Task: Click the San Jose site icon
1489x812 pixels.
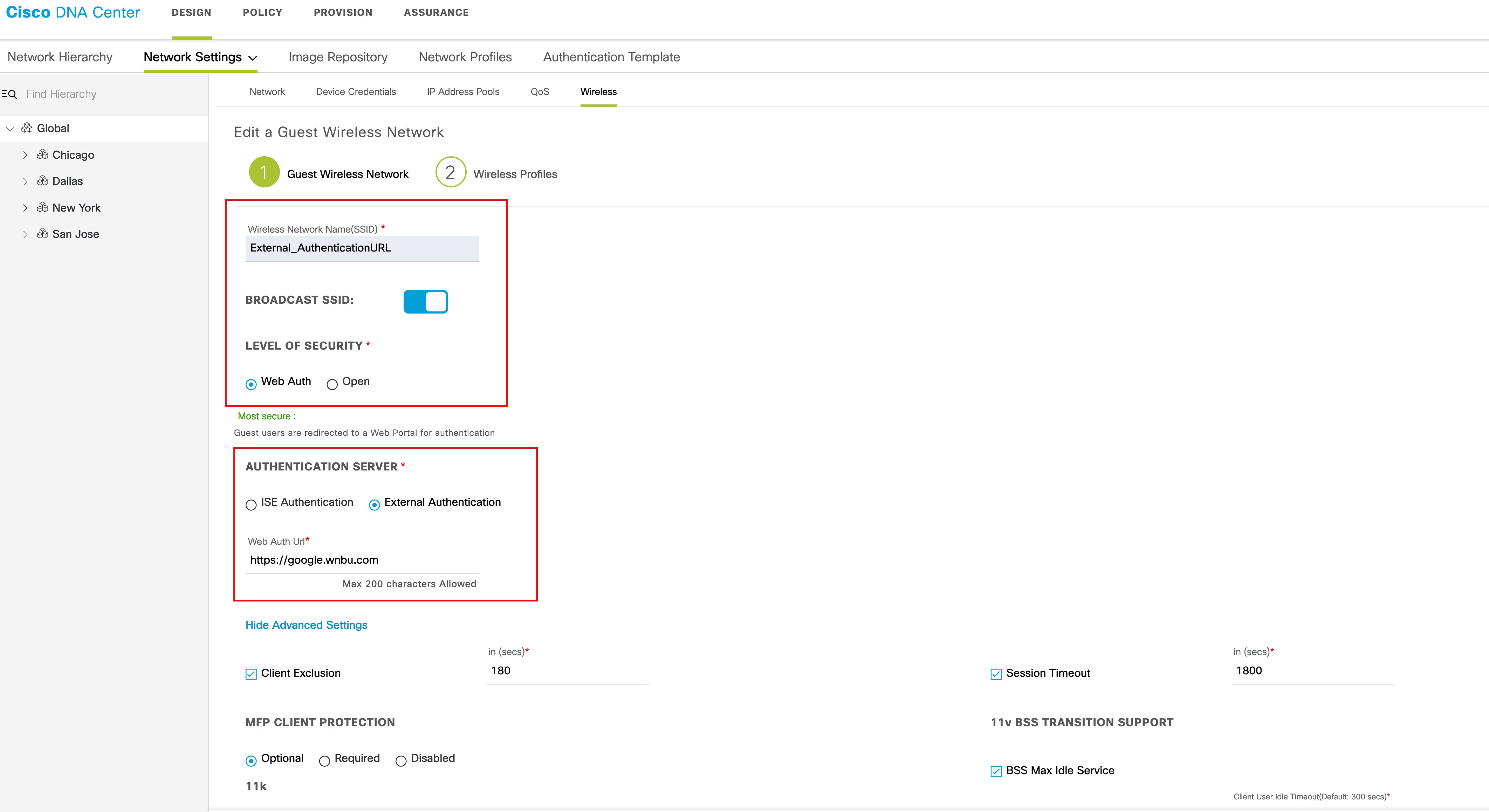Action: coord(42,234)
